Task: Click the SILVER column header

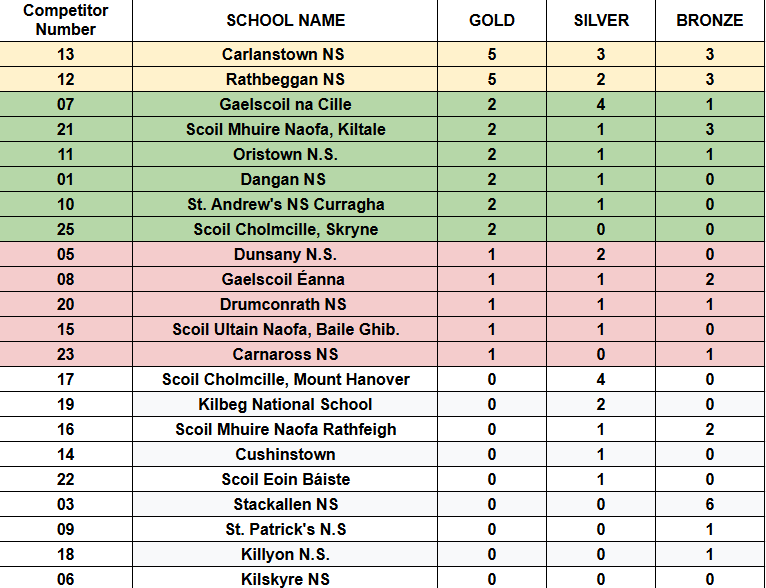Action: coord(600,20)
